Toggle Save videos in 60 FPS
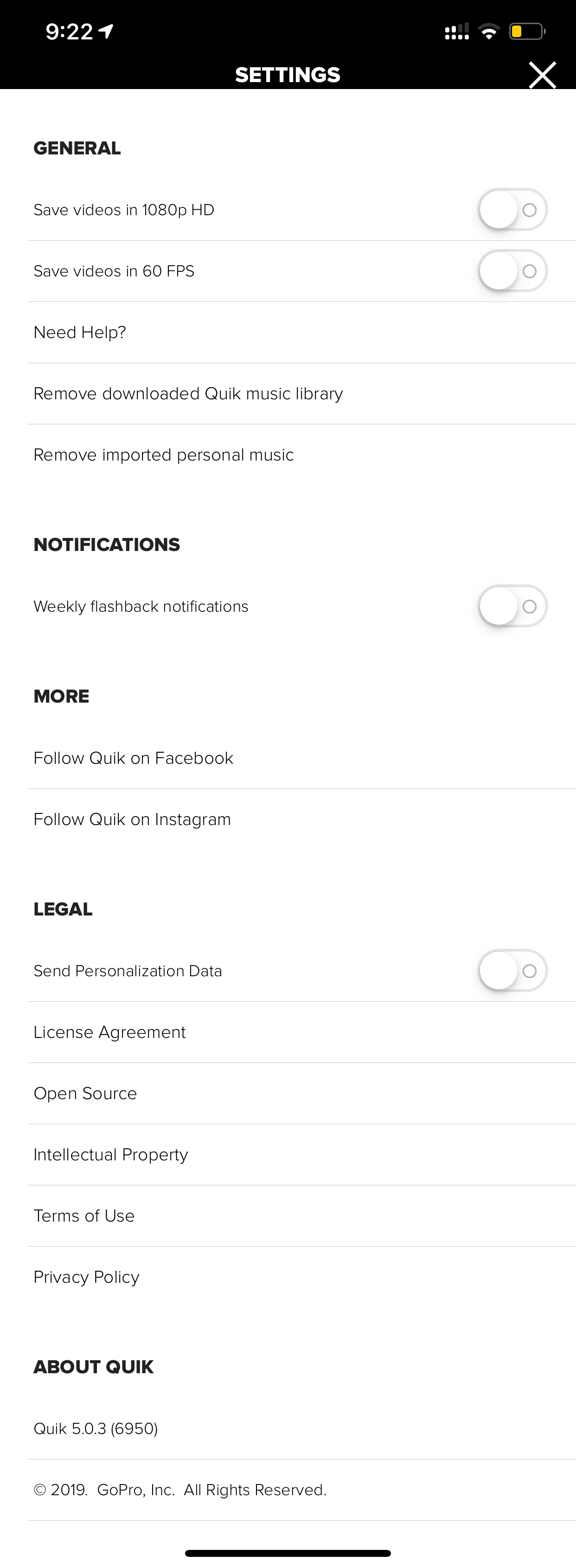Viewport: 576px width, 1568px height. coord(512,271)
